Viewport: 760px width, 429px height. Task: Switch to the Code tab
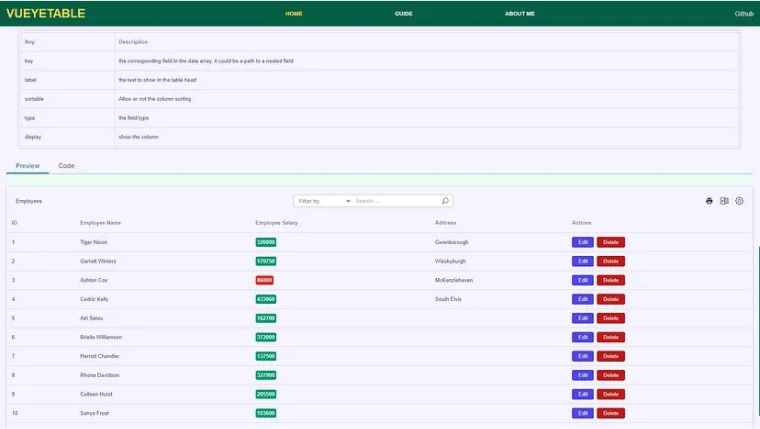pos(66,166)
